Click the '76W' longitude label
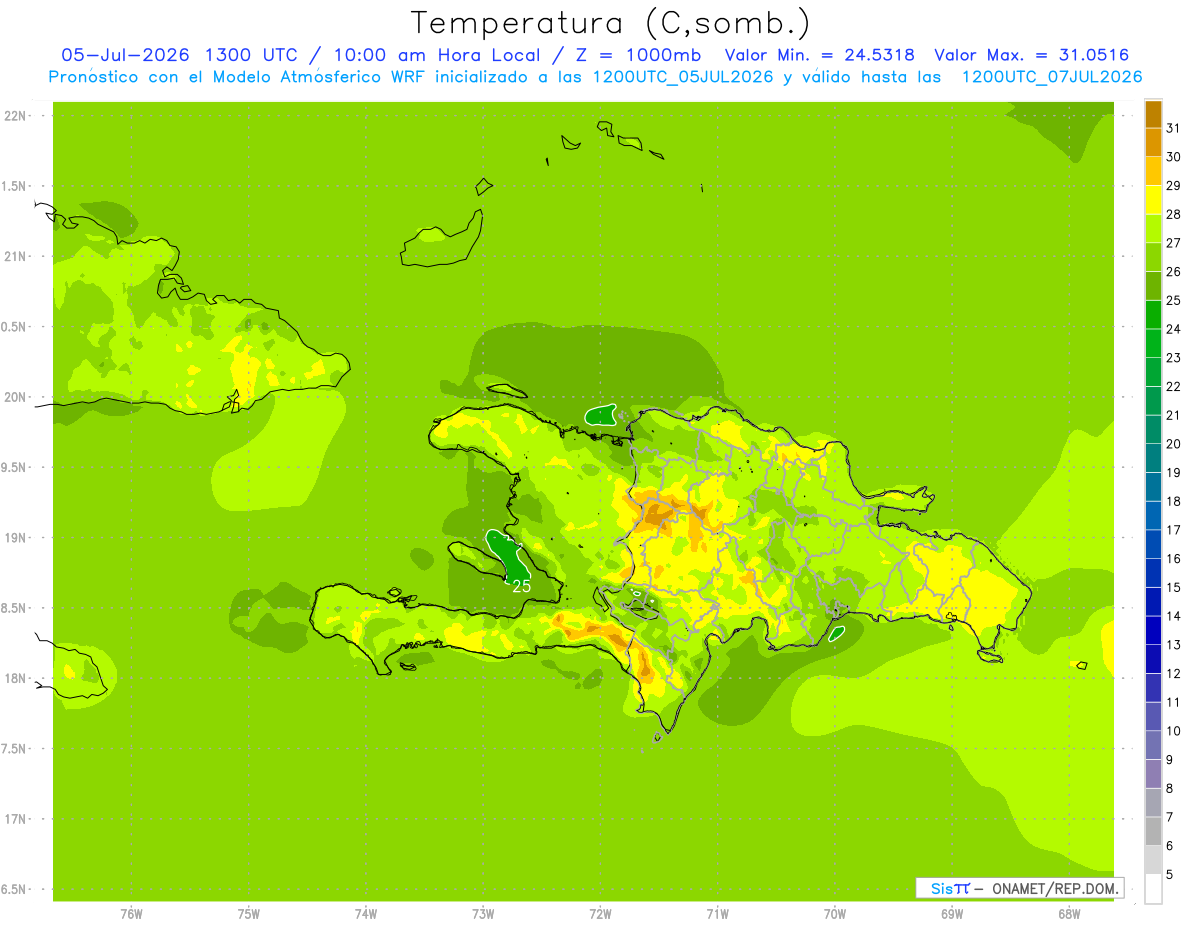1200x927 pixels. click(x=131, y=915)
